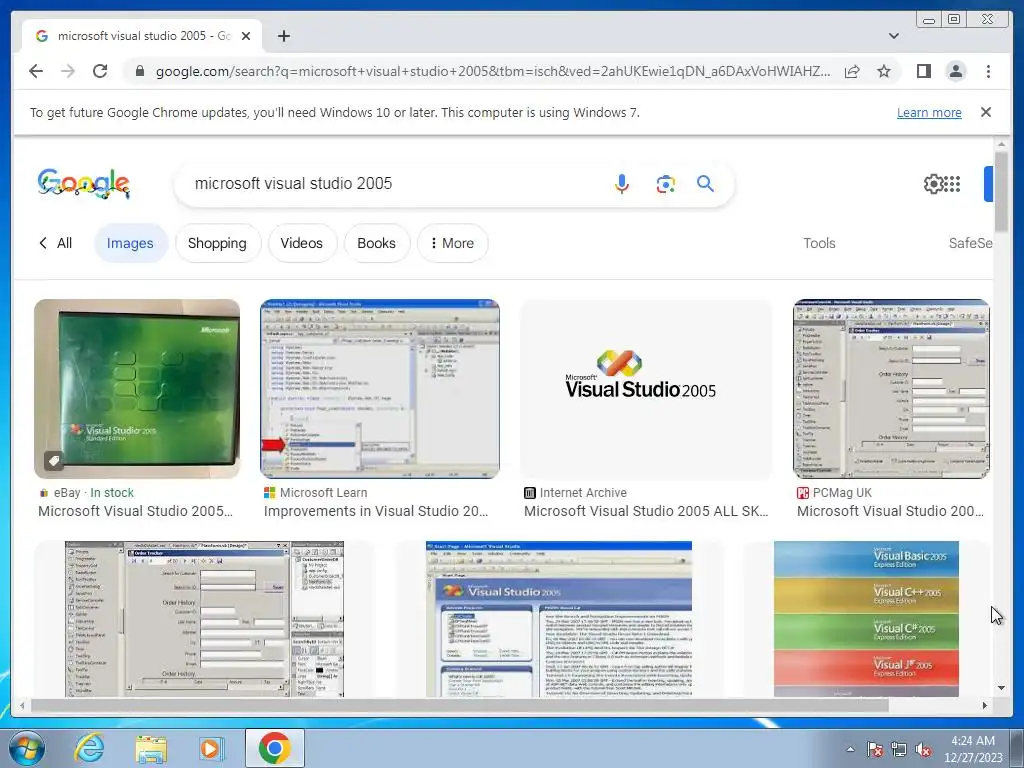The width and height of the screenshot is (1024, 768).
Task: Switch to the Shopping tab
Action: pyautogui.click(x=217, y=243)
